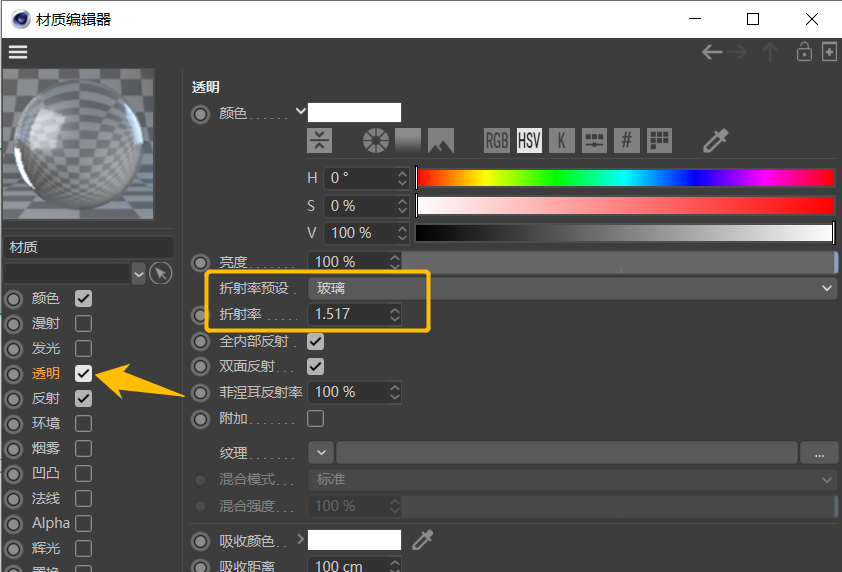Screen dimensions: 842x572
Task: Toggle the 颜色 channel checkbox
Action: (83, 299)
